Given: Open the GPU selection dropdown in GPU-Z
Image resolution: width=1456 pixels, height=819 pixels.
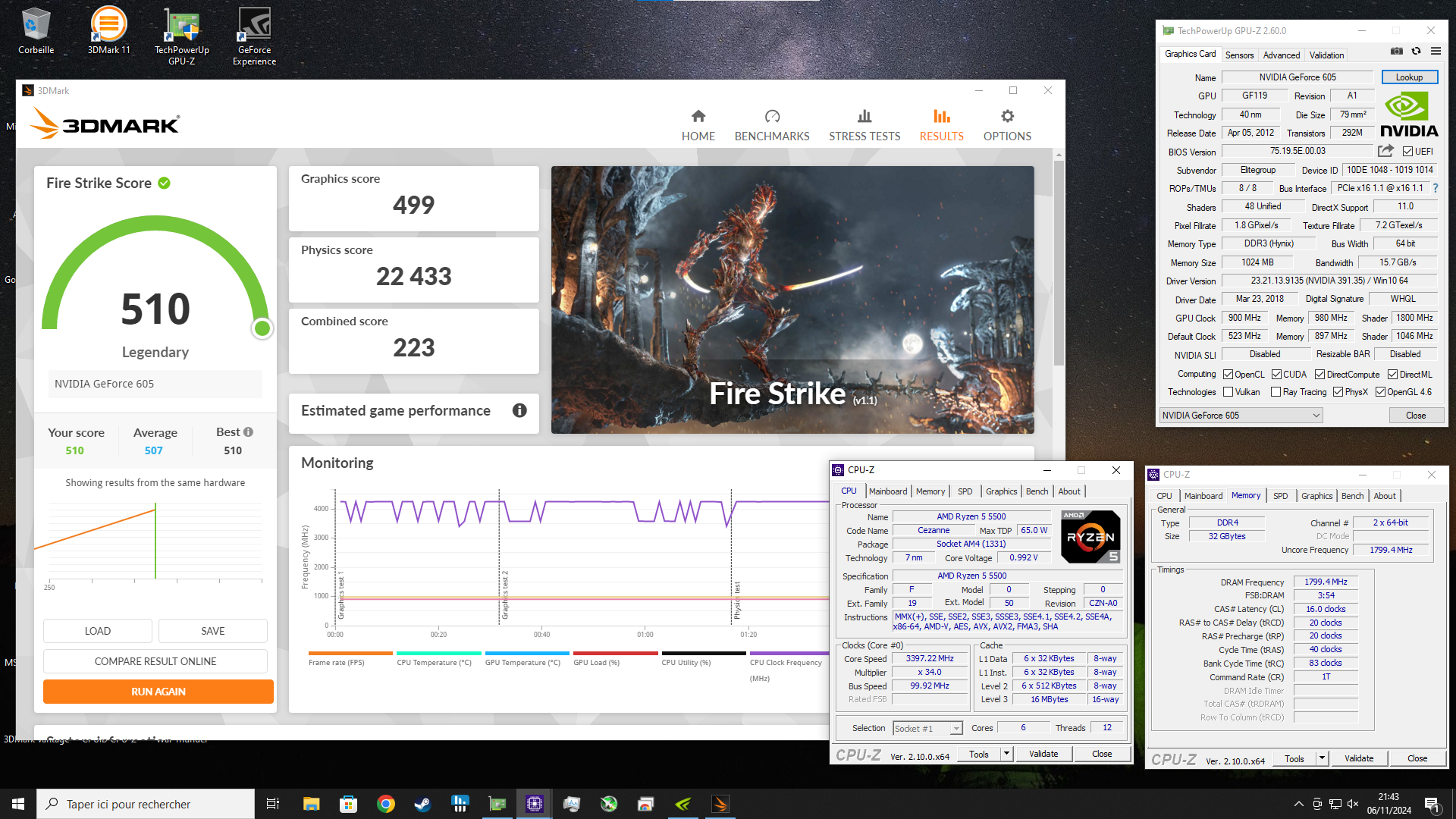Looking at the screenshot, I should click(1241, 416).
